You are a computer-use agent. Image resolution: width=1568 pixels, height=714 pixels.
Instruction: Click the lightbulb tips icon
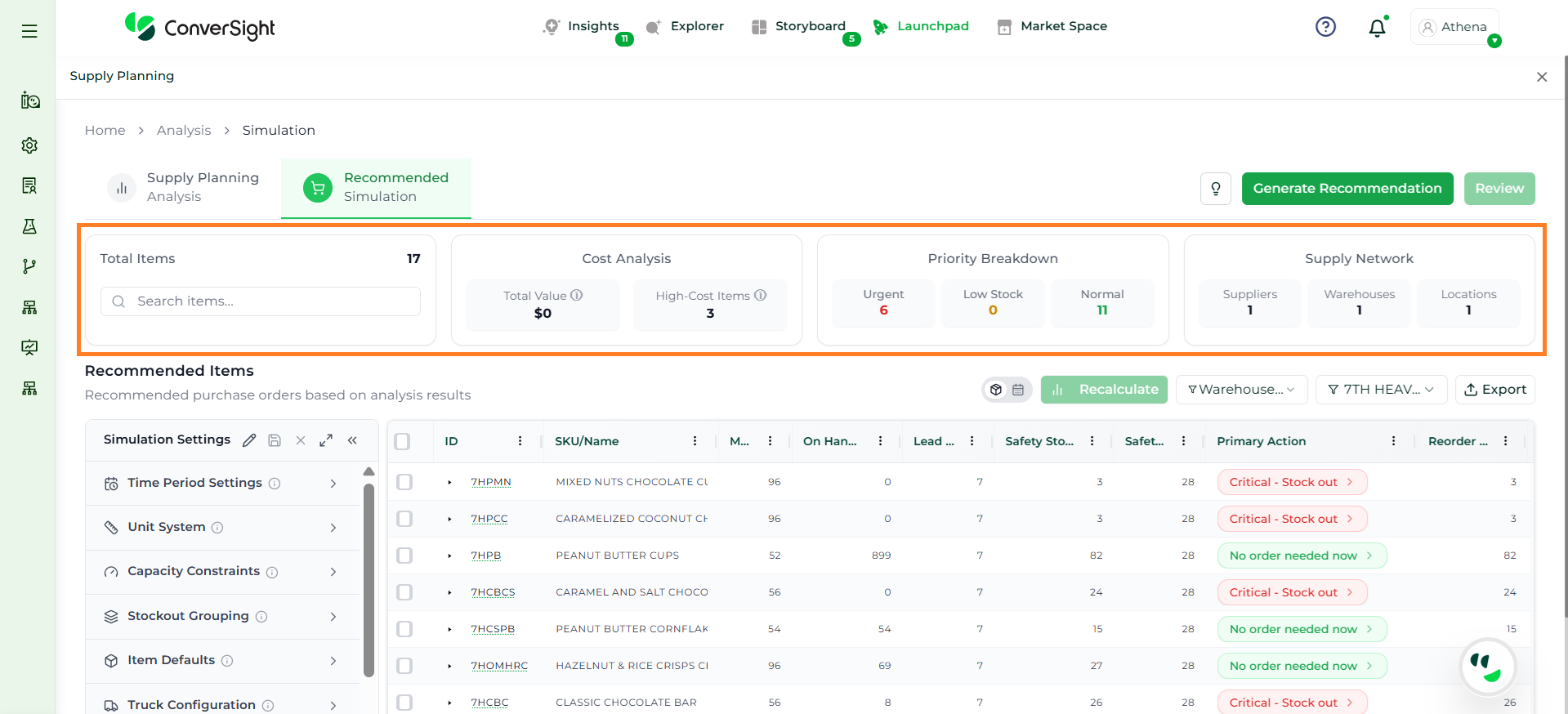tap(1215, 189)
